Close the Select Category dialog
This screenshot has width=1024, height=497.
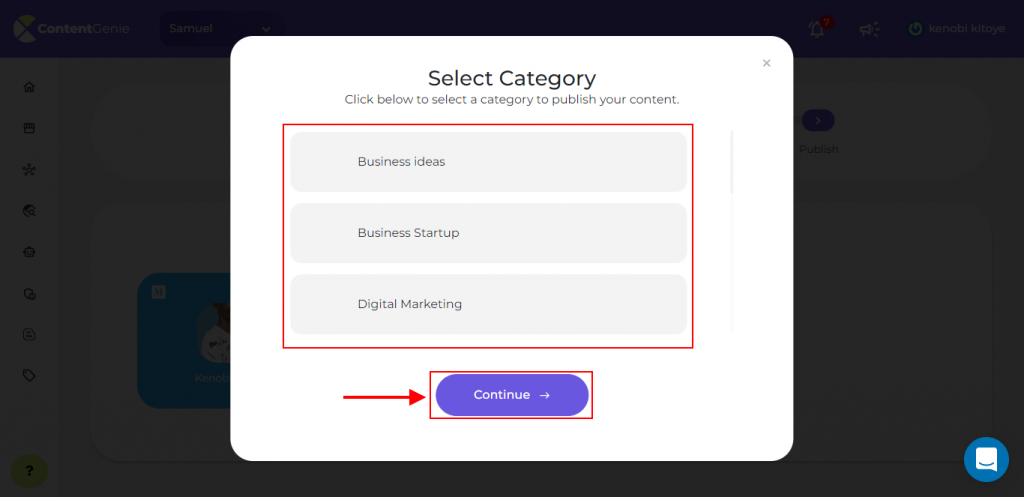pos(767,63)
